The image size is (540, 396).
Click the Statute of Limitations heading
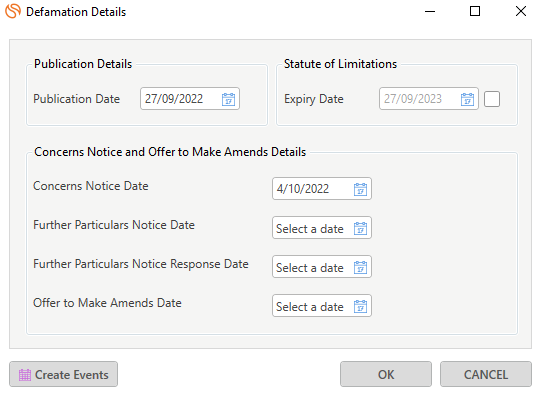340,64
